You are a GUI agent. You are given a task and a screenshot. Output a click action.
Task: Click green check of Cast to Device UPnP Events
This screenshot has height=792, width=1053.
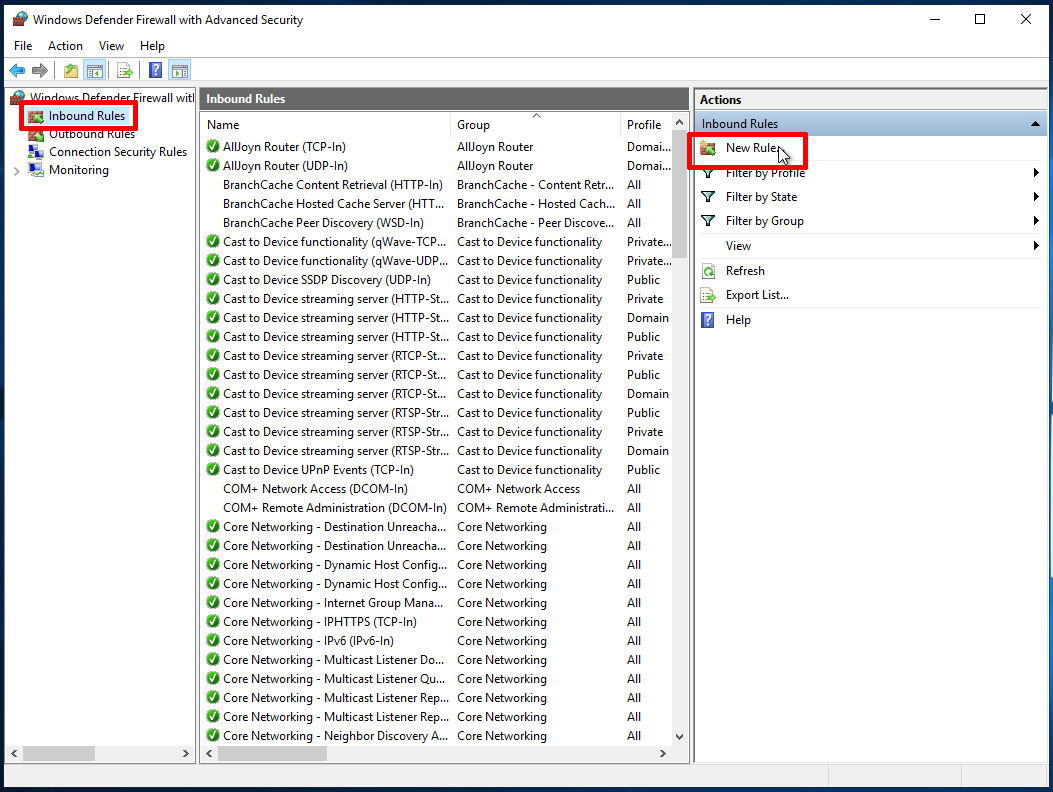tap(213, 470)
